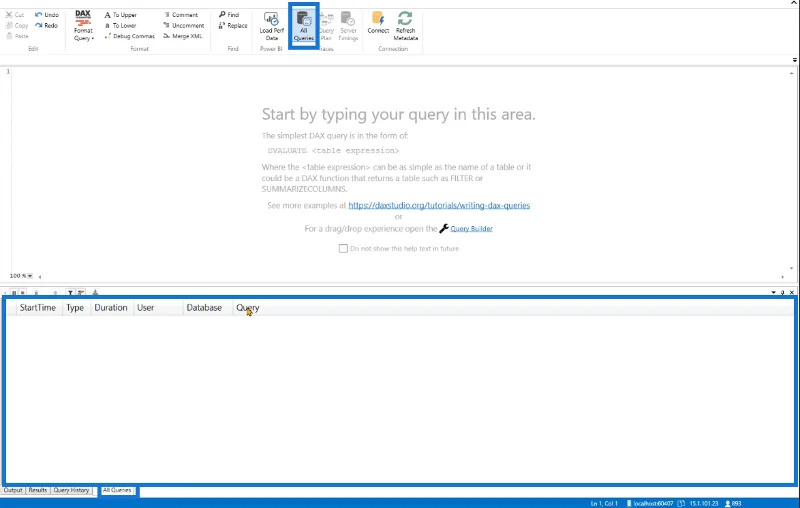Switch to the Query History tab
The height and width of the screenshot is (508, 800).
click(x=71, y=490)
